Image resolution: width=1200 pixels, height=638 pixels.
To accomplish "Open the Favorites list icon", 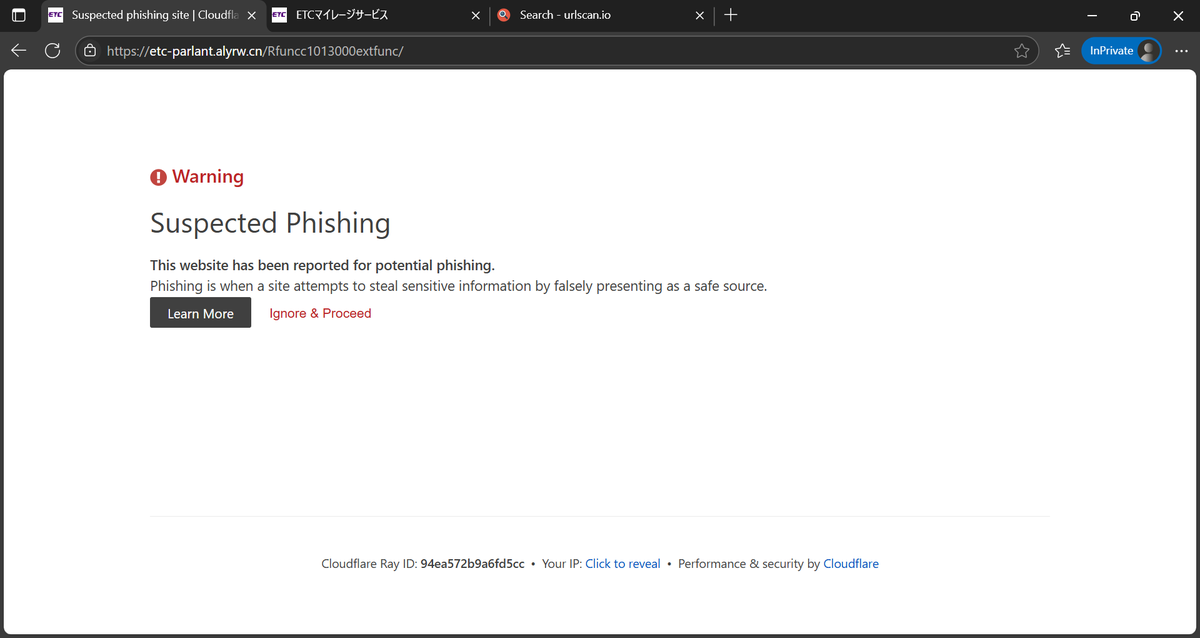I will pos(1062,50).
